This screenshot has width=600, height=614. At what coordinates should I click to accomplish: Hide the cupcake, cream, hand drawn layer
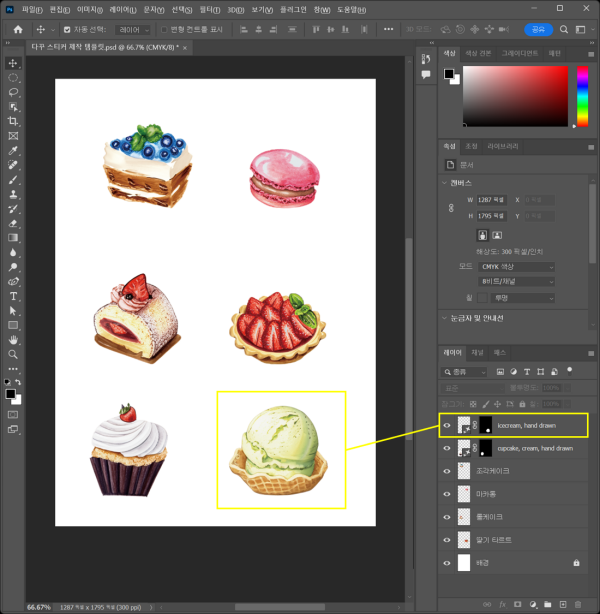446,448
